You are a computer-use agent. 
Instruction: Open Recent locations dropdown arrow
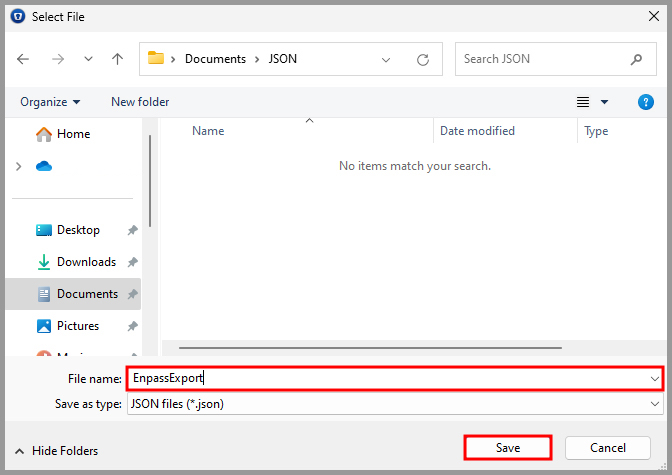click(x=86, y=59)
